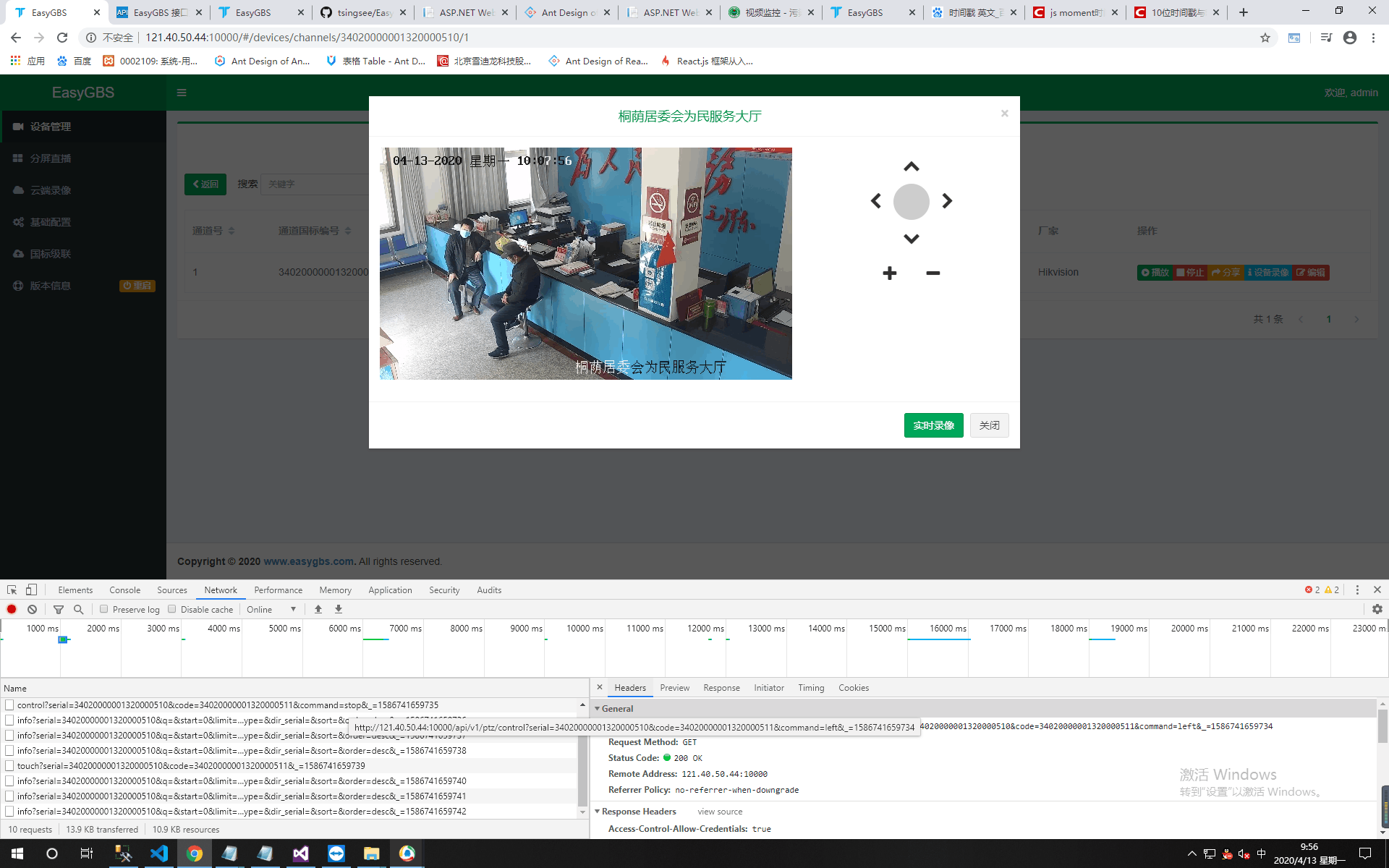The image size is (1389, 868).
Task: Pan camera left with PTZ arrow
Action: tap(876, 201)
